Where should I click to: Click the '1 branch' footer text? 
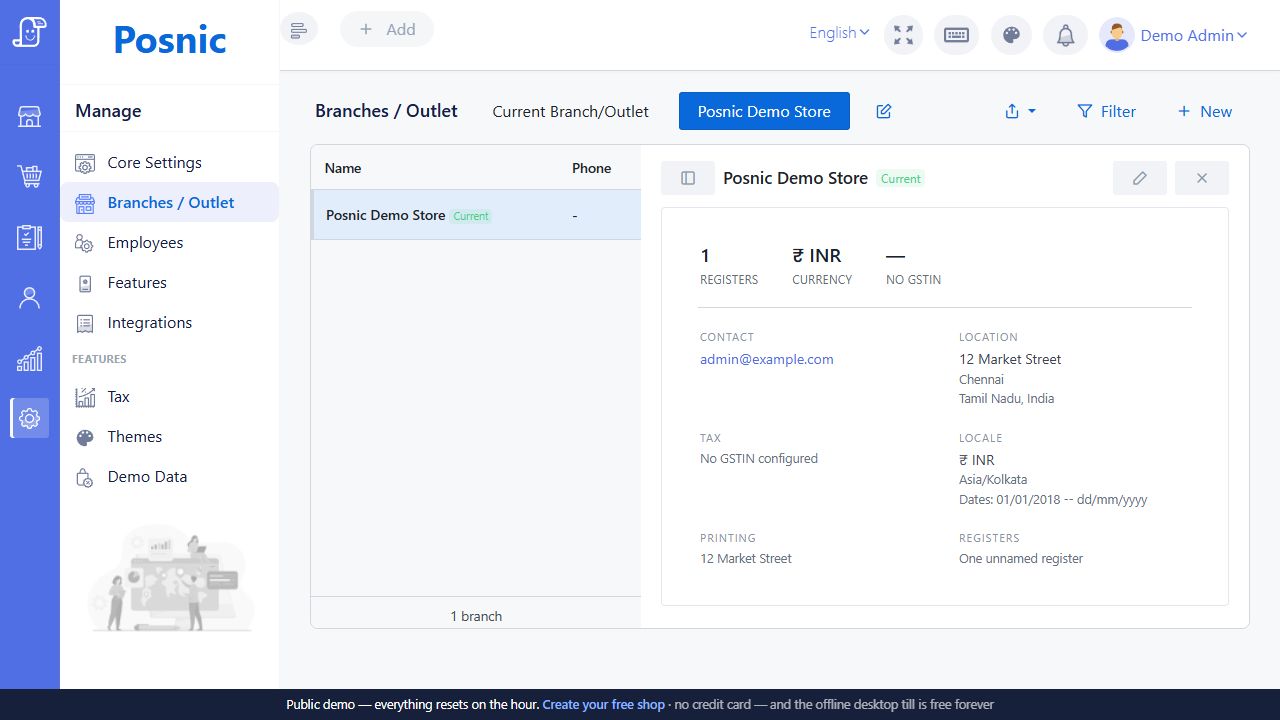(x=476, y=616)
